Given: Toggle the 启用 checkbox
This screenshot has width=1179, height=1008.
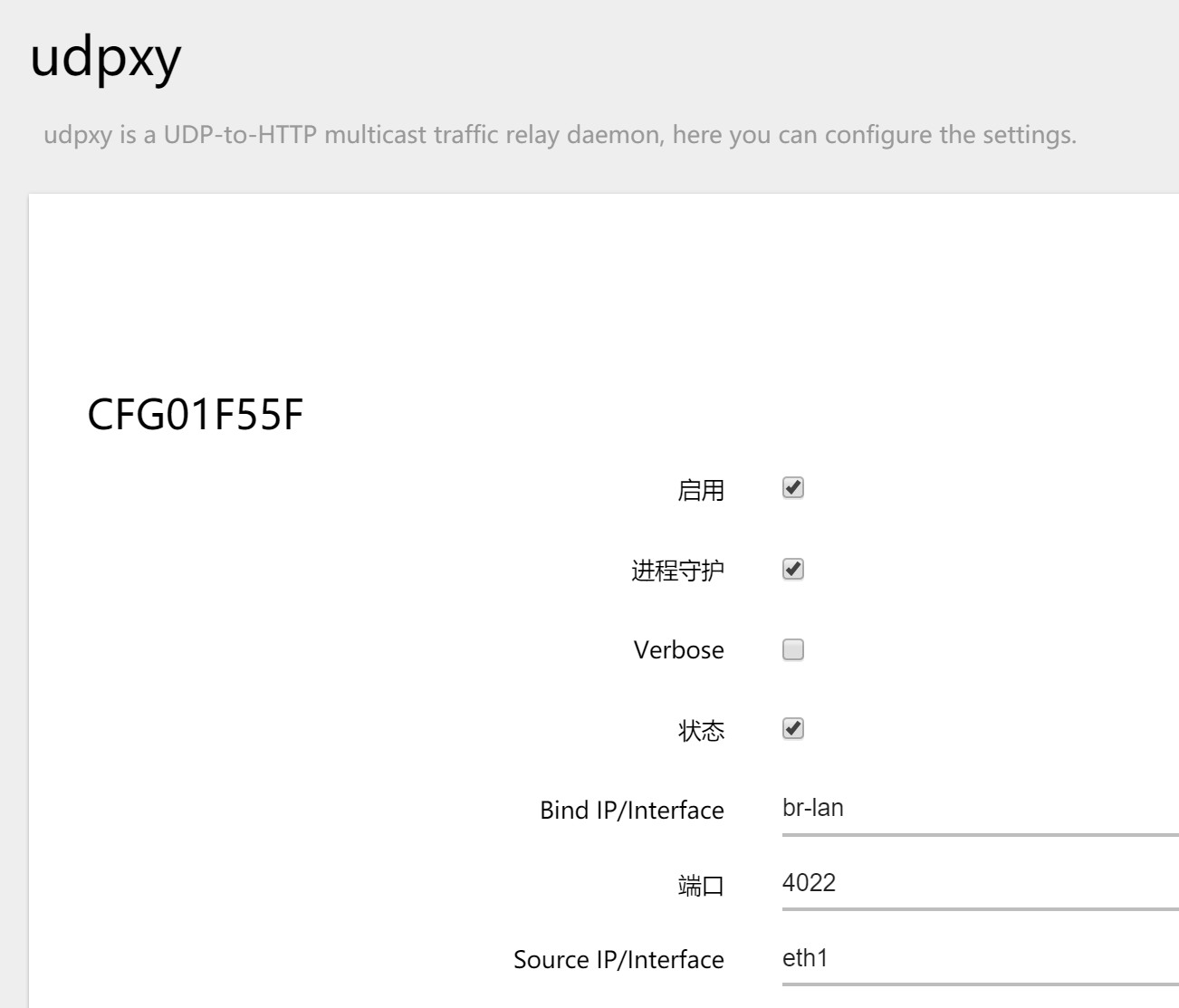Looking at the screenshot, I should [792, 488].
